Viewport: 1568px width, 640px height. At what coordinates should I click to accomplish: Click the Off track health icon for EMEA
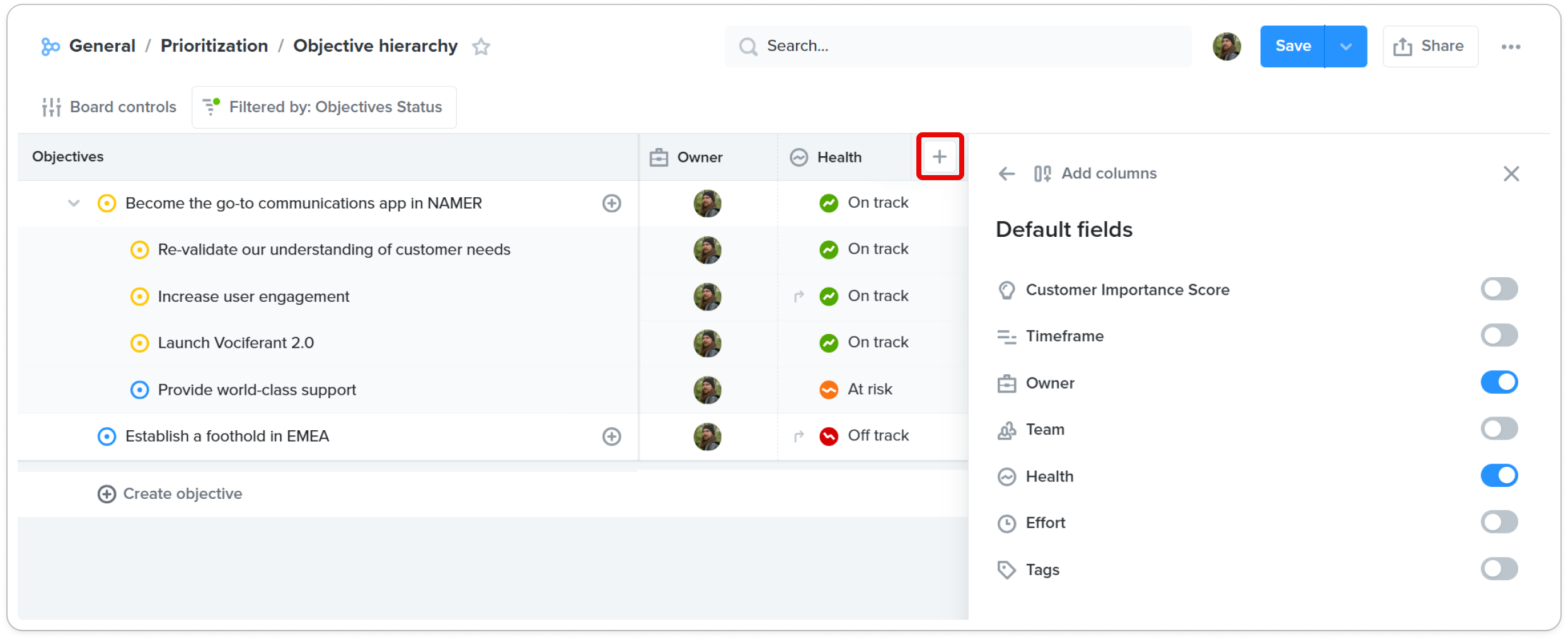pos(829,437)
